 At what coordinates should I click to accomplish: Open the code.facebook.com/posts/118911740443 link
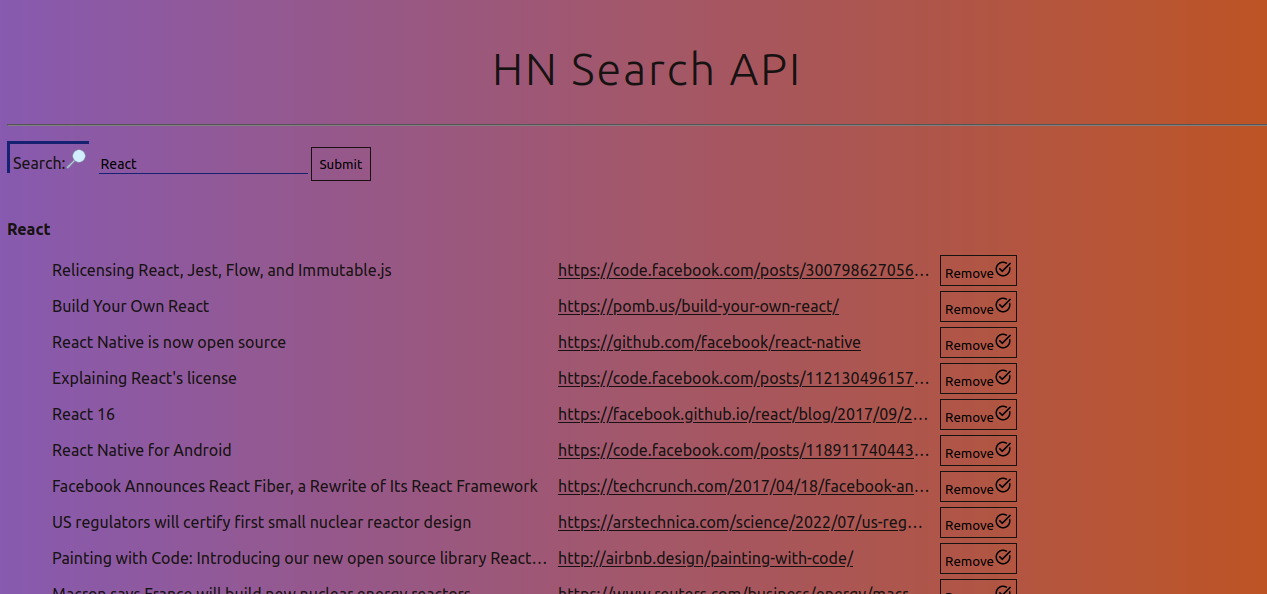click(744, 450)
